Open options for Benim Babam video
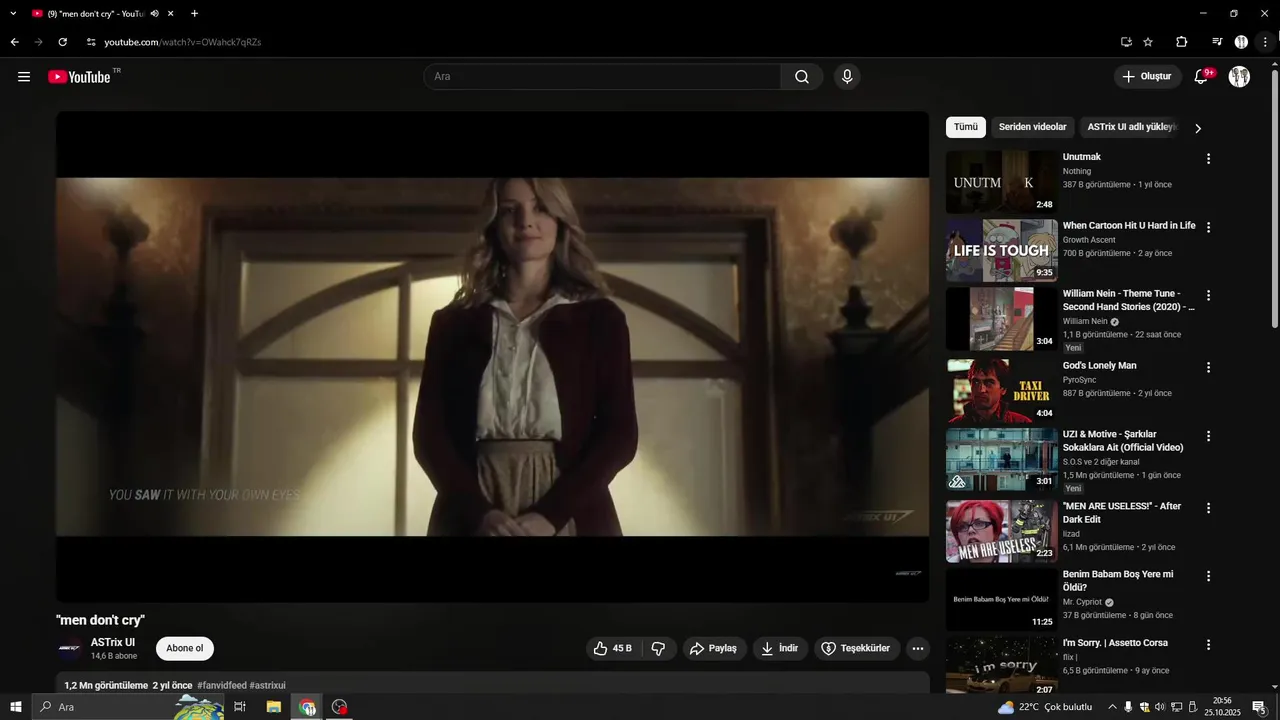1280x720 pixels. click(1208, 576)
